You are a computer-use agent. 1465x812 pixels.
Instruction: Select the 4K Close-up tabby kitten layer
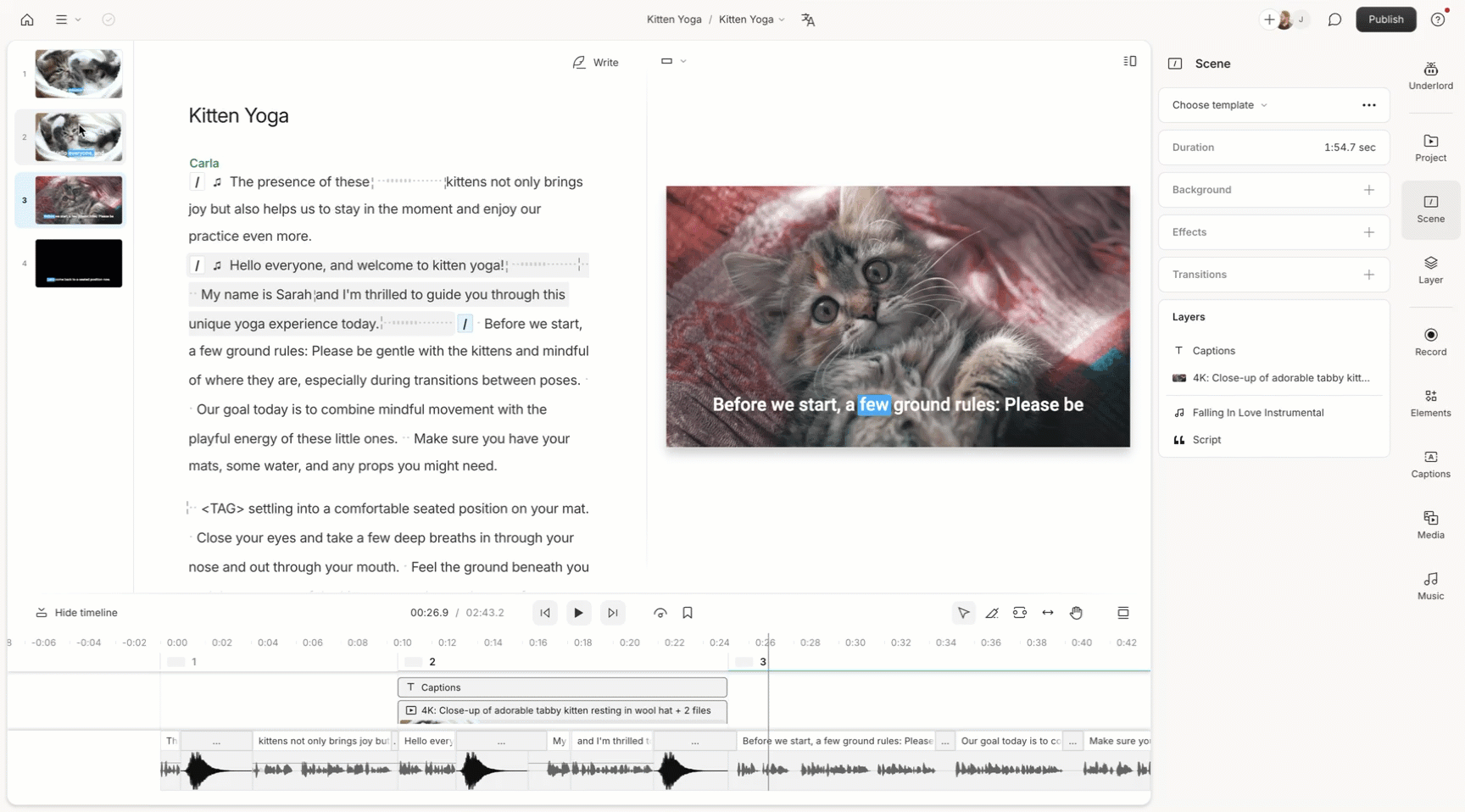click(1273, 378)
